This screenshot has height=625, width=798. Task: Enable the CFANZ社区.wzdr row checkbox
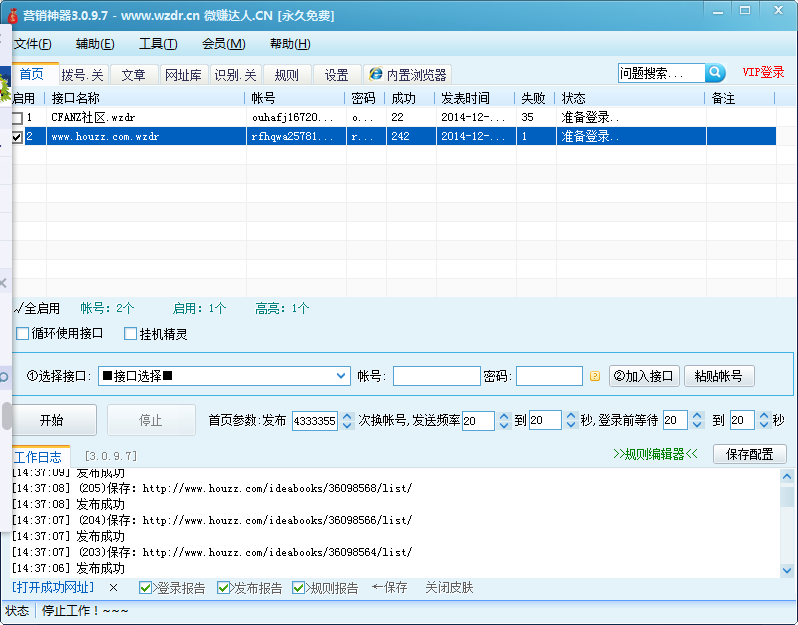pyautogui.click(x=17, y=118)
